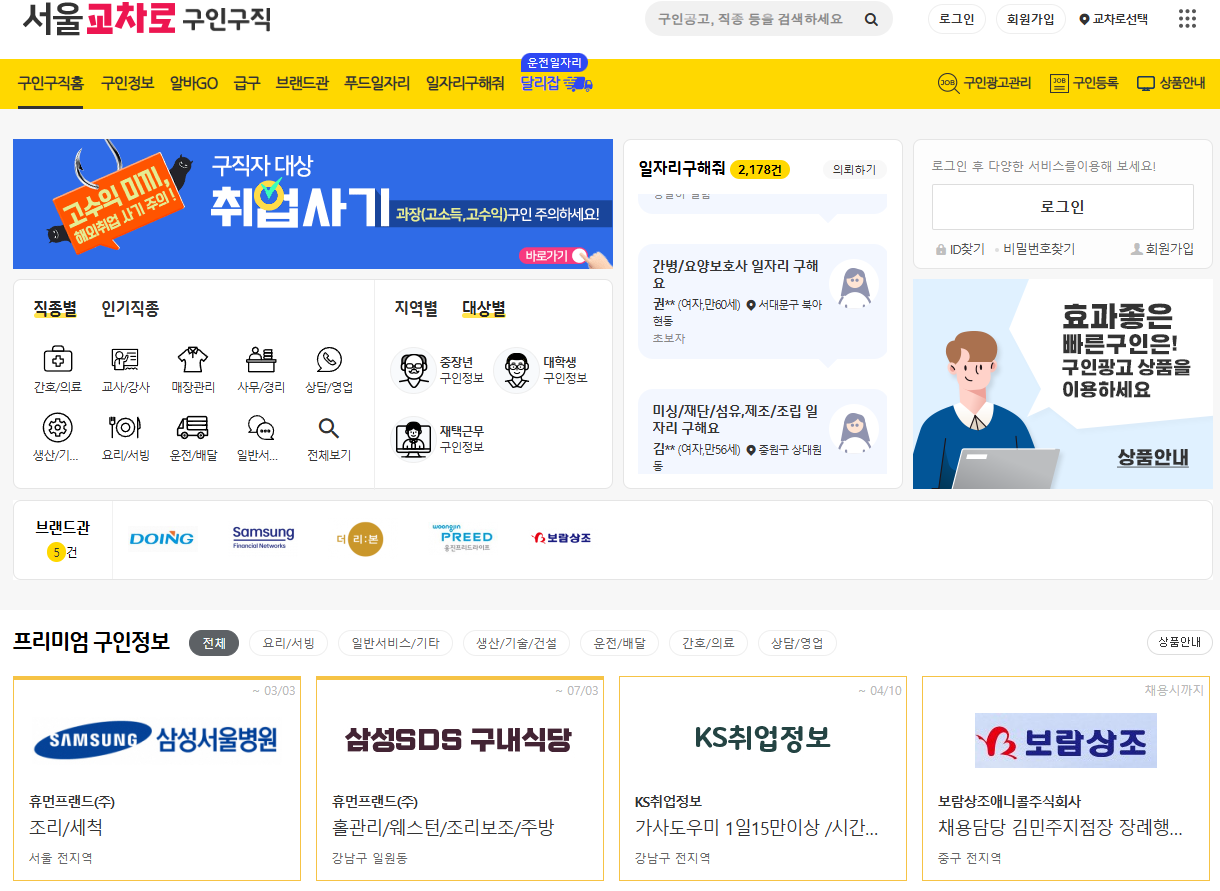Switch to 직종별 tab
This screenshot has height=891, width=1220.
pos(55,309)
